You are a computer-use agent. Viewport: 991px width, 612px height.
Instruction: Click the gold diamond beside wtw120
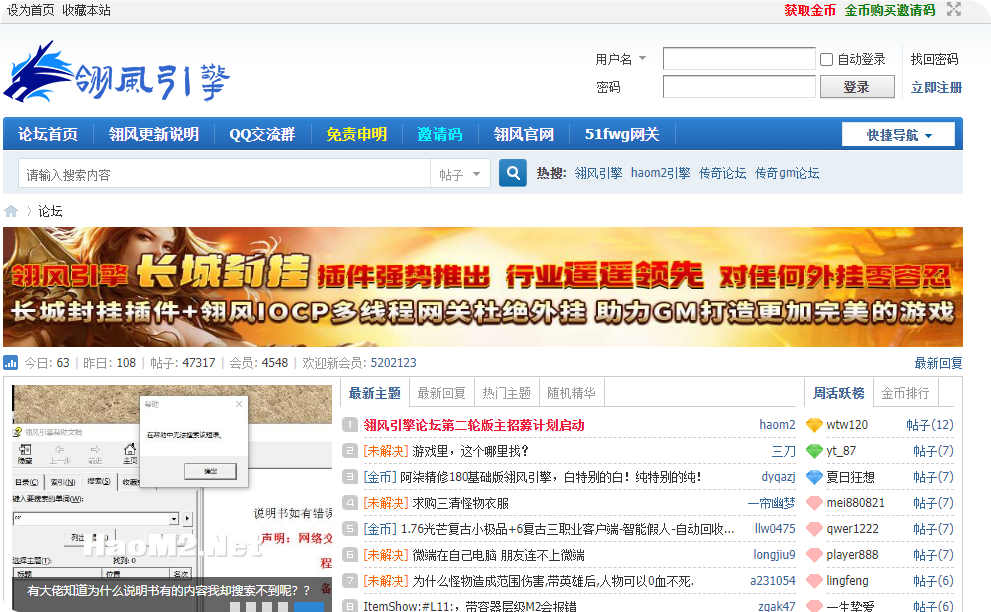click(x=814, y=425)
